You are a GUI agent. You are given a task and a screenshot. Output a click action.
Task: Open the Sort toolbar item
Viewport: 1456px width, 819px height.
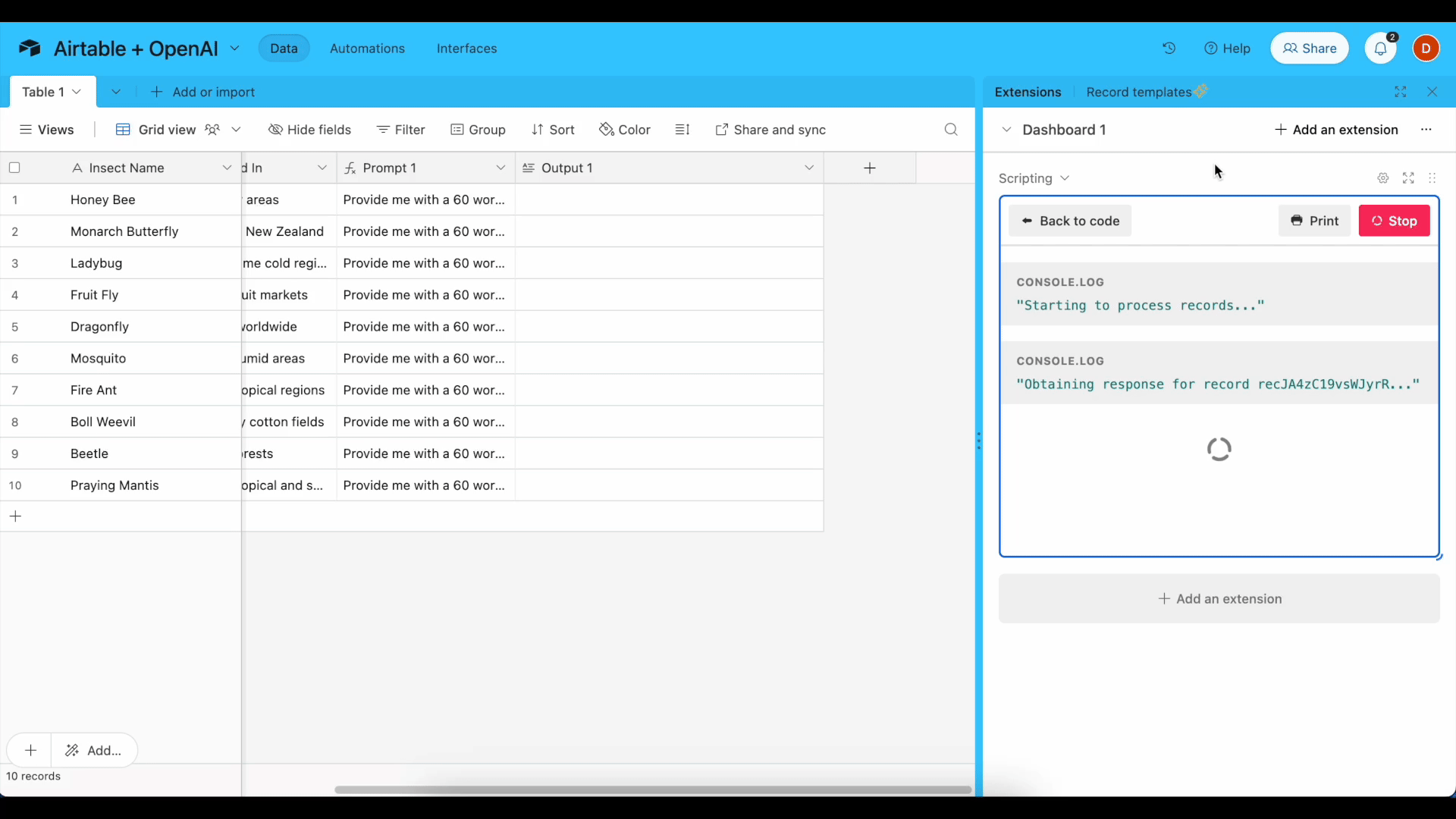coord(553,130)
